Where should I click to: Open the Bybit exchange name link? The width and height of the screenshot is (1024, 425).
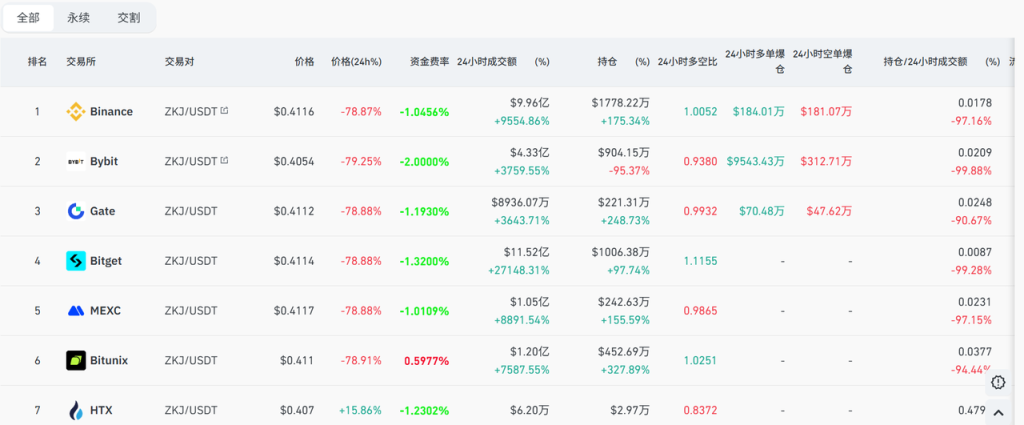pyautogui.click(x=104, y=161)
